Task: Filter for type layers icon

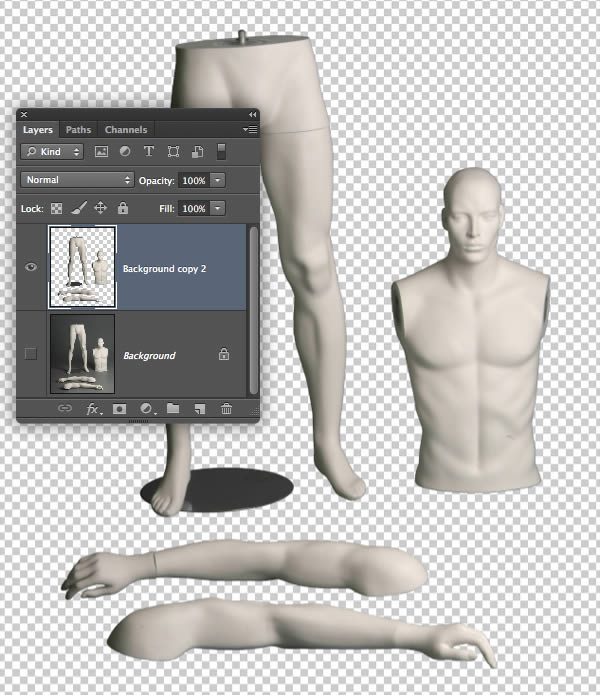Action: coord(149,152)
